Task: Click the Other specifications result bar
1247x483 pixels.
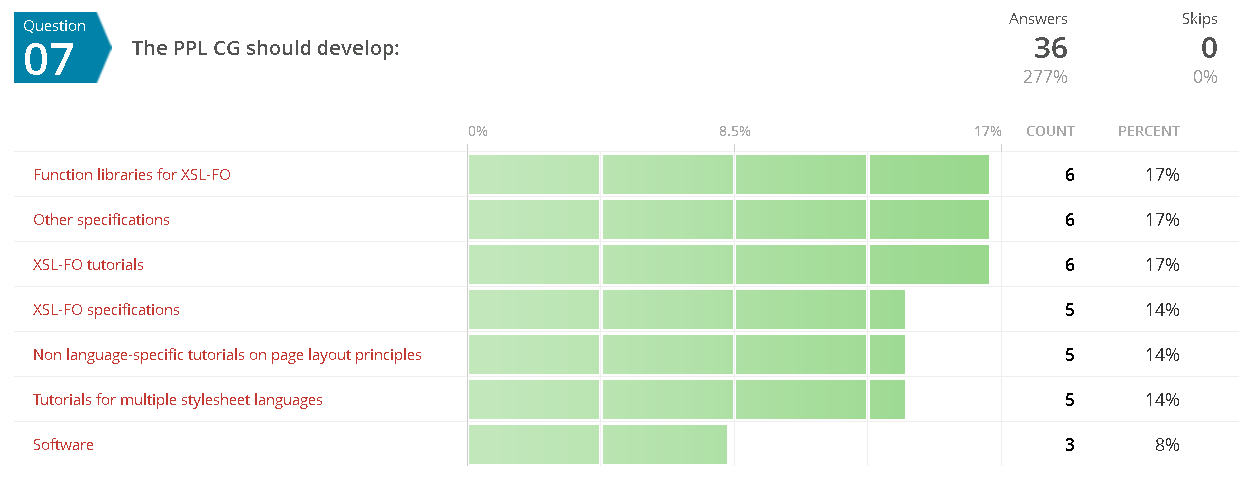Action: 728,220
